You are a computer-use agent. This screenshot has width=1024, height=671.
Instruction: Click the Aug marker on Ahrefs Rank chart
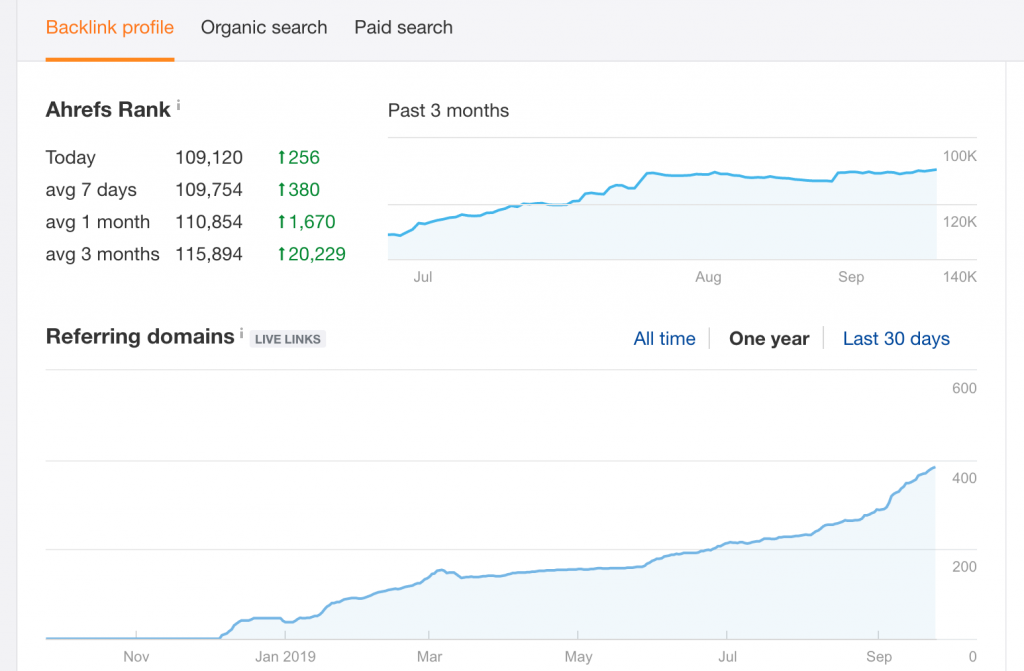pyautogui.click(x=708, y=277)
